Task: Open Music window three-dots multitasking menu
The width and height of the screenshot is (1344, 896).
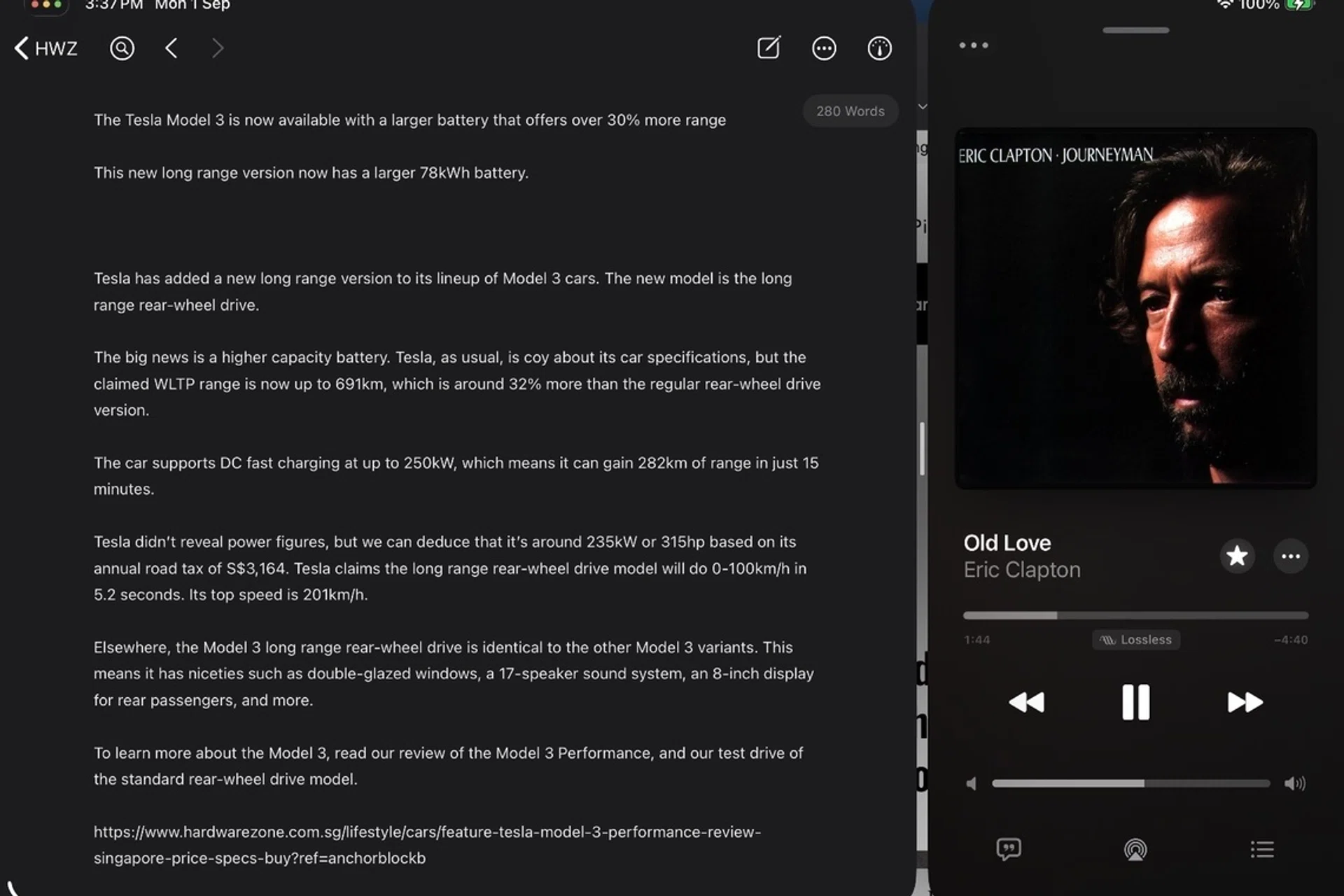Action: (x=974, y=45)
